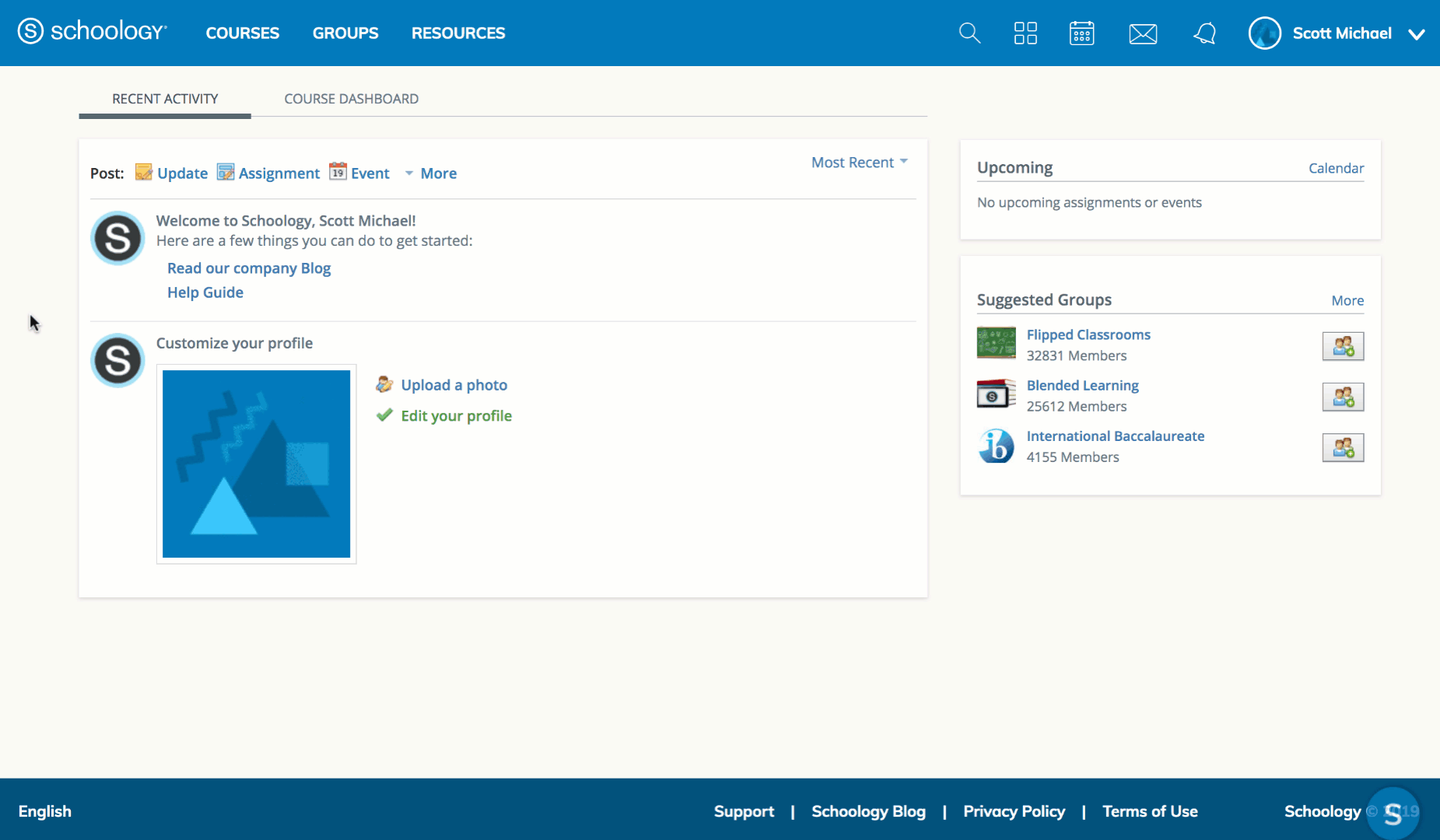Click the 25612 Members text

coord(1077,406)
